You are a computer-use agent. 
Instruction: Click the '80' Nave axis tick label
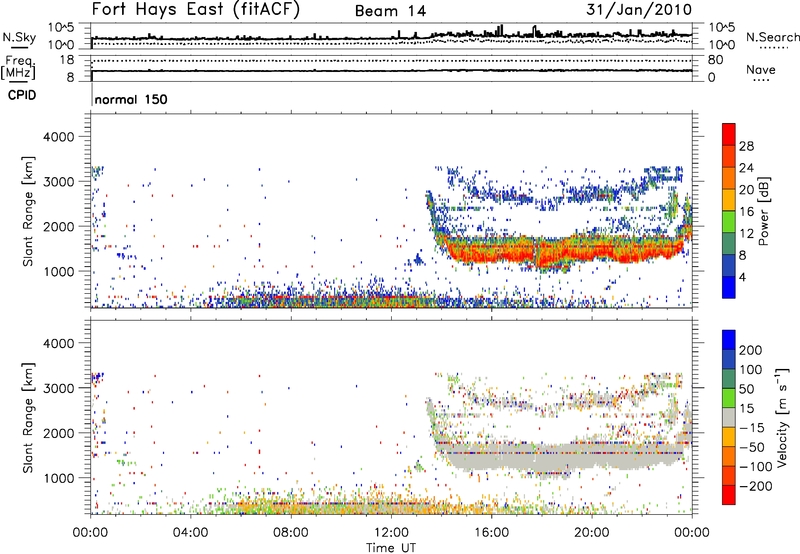(x=715, y=60)
